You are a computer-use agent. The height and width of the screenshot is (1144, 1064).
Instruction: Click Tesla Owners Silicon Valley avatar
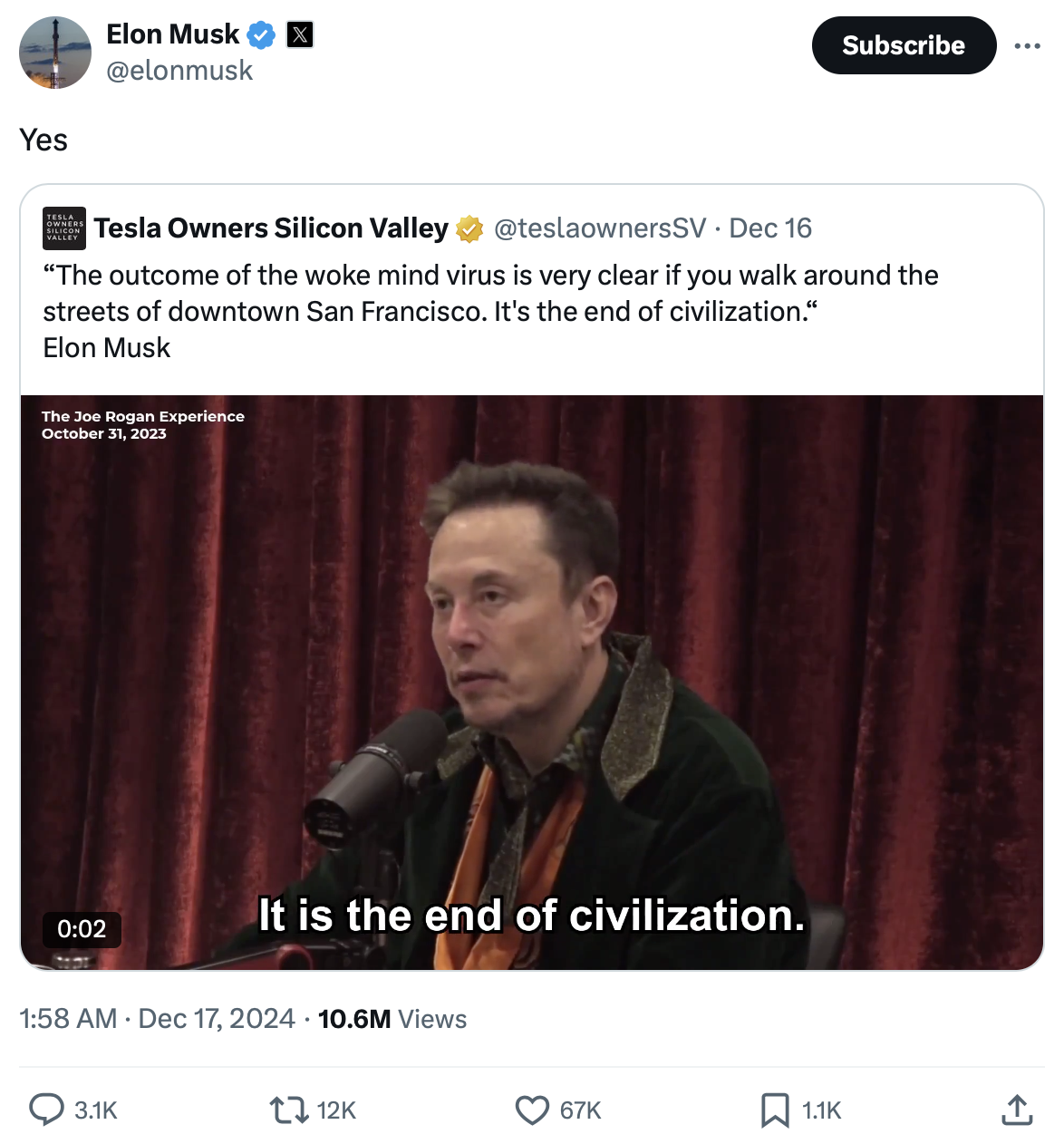(x=64, y=228)
